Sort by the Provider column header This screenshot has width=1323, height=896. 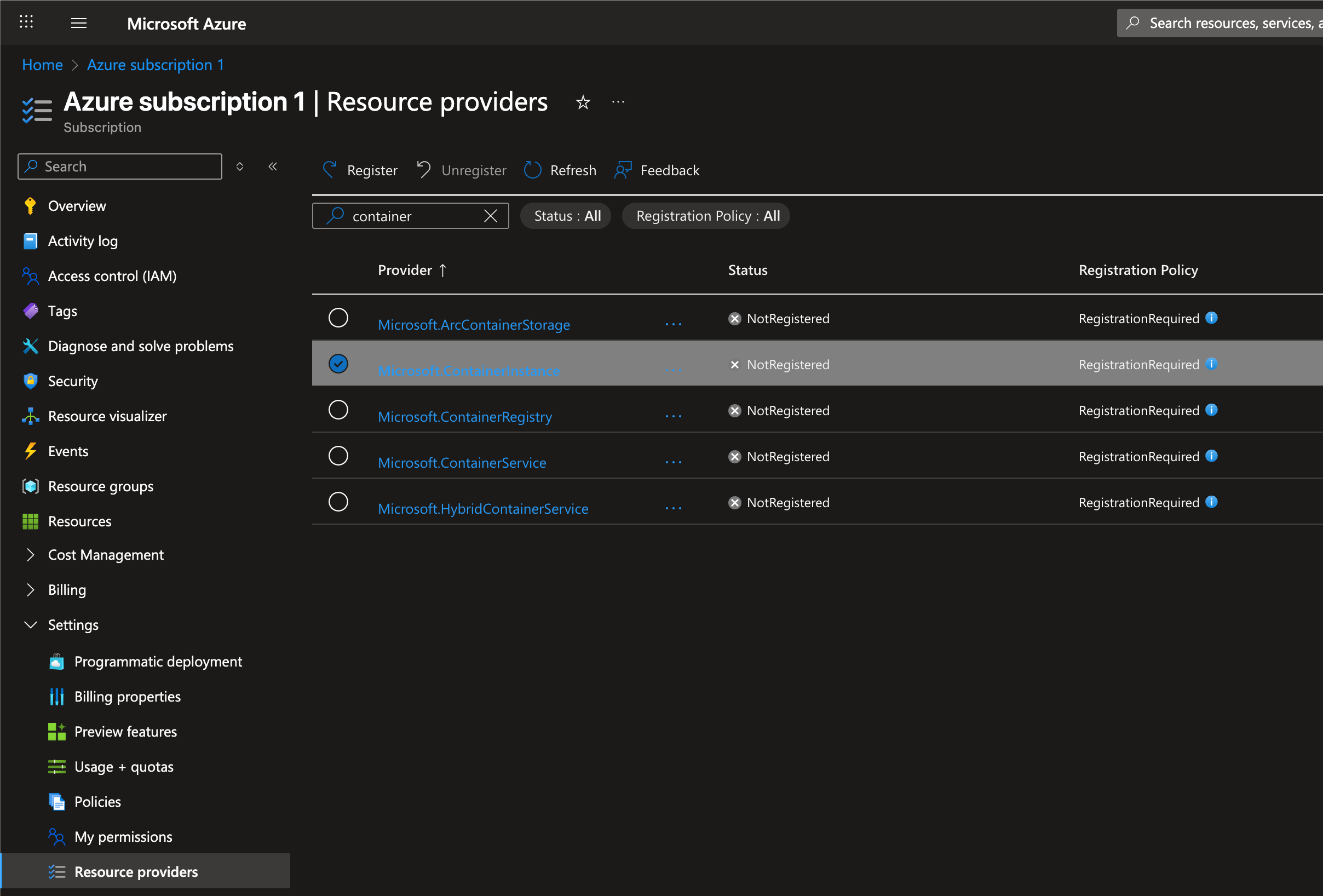[405, 270]
